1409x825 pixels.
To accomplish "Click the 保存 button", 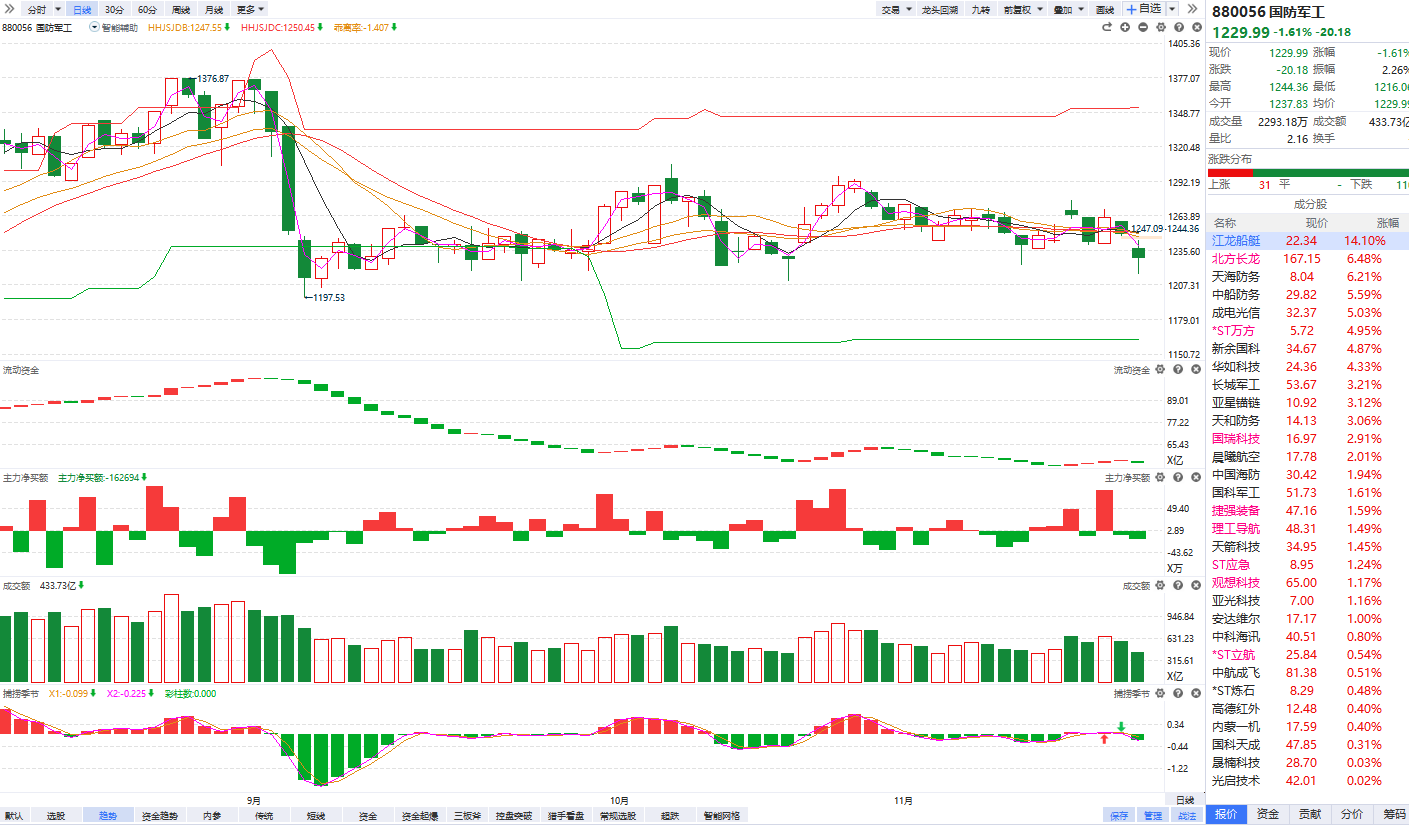I will 1119,816.
